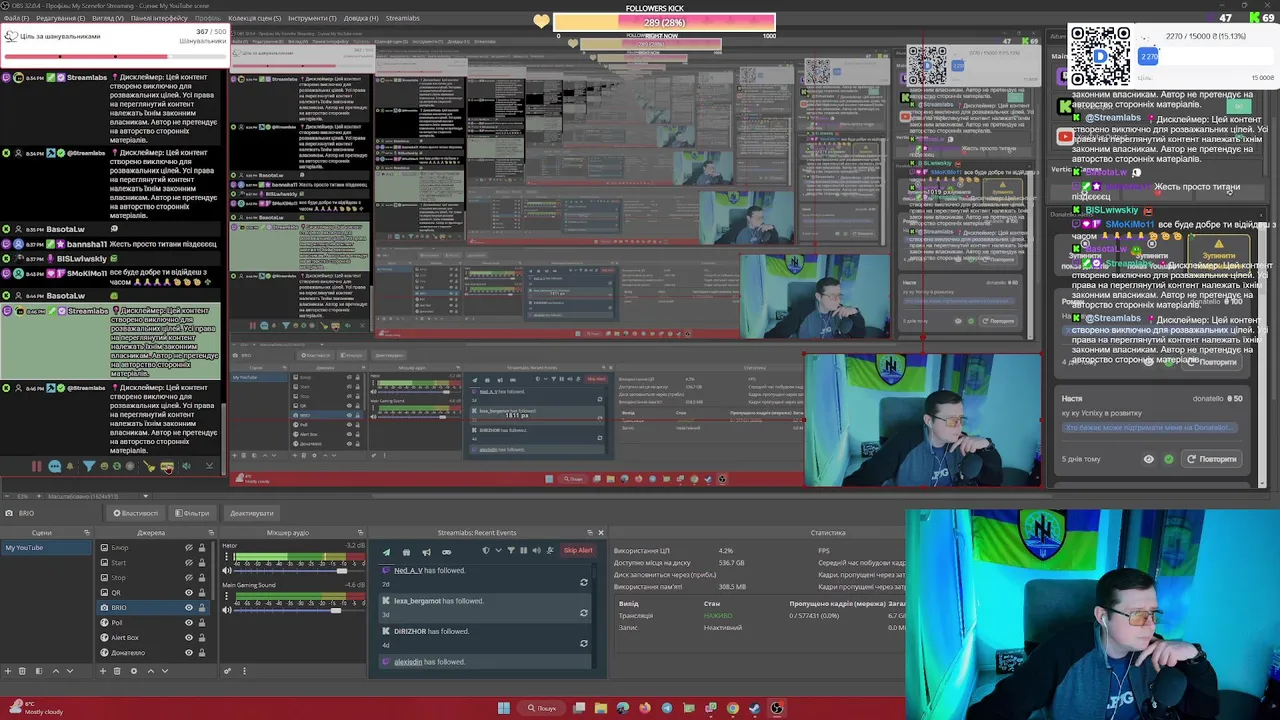Open Chrome from the Windows taskbar

pos(733,708)
